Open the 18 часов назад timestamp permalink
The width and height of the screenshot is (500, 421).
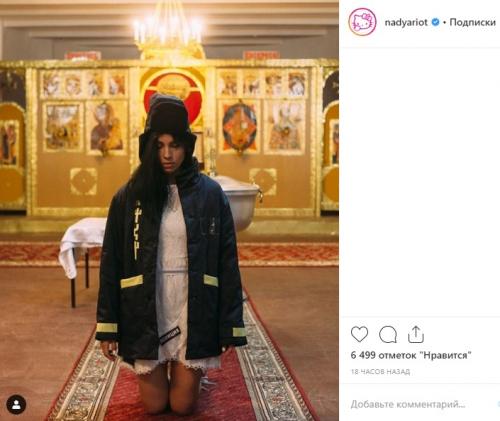[380, 371]
